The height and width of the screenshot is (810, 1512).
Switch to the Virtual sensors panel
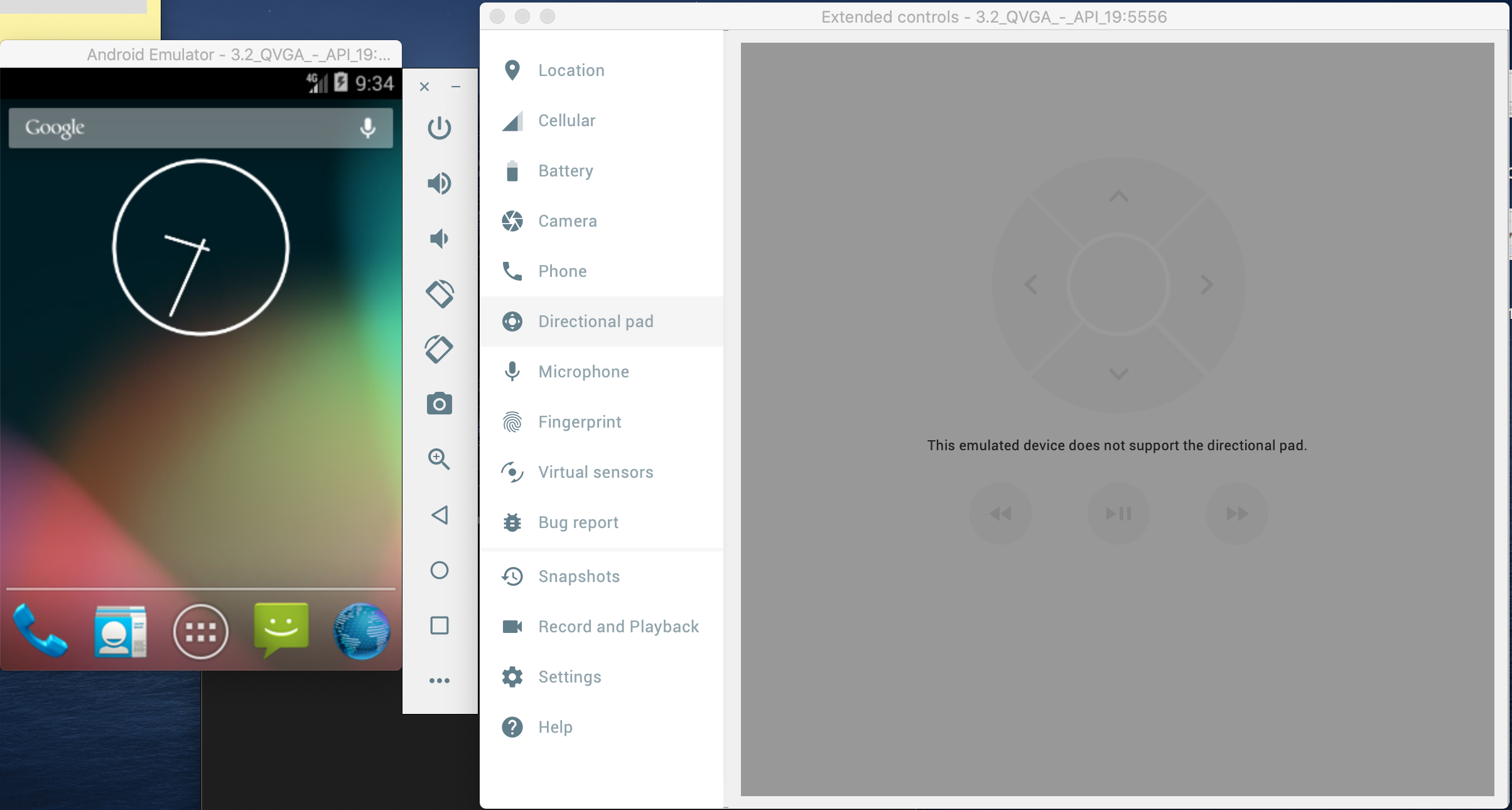pos(595,472)
